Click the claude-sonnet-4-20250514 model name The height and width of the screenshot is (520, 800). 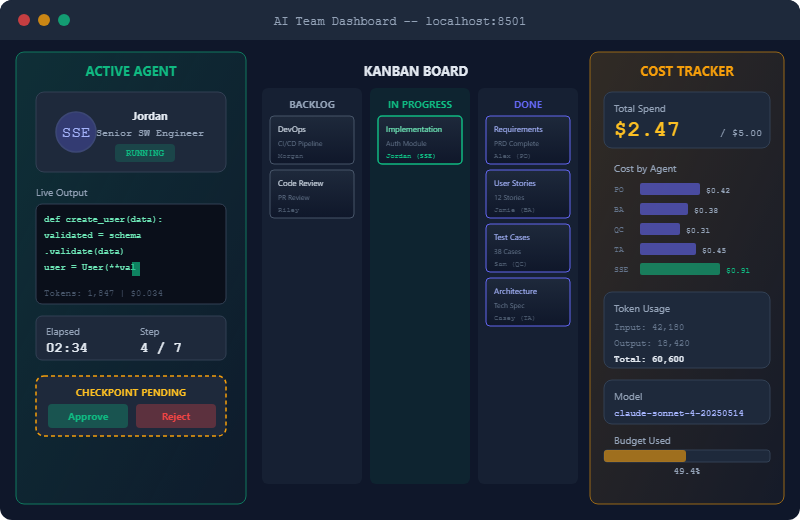(x=679, y=413)
